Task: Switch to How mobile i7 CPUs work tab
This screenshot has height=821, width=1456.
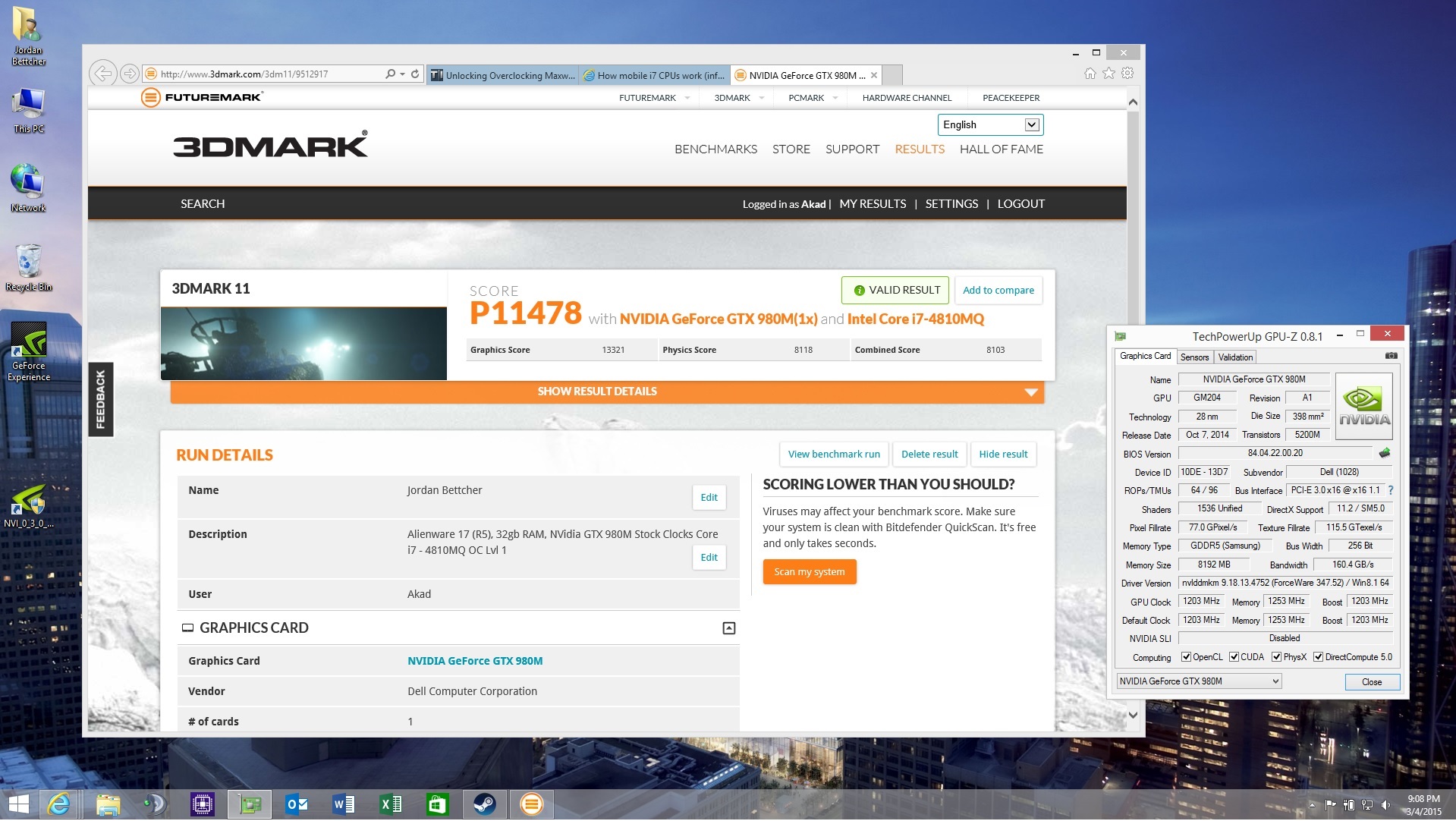Action: [x=654, y=75]
